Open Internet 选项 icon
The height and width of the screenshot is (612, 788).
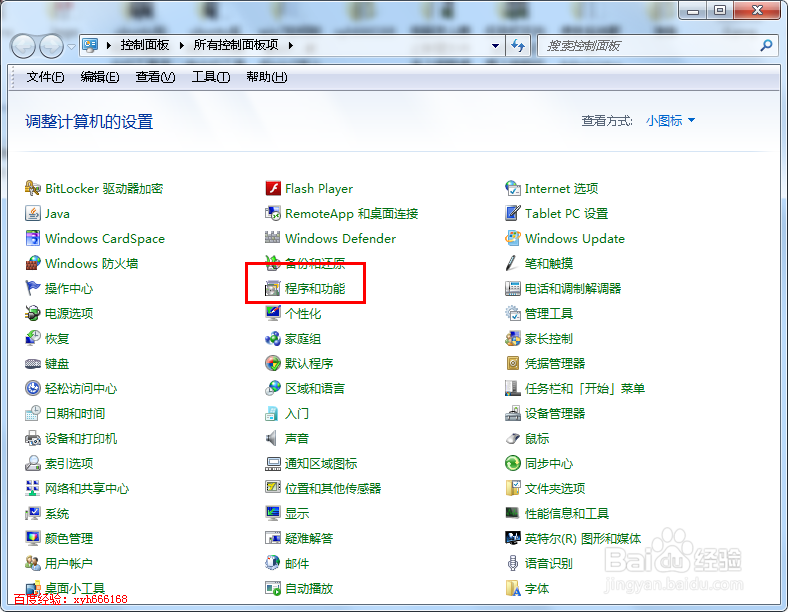tap(513, 188)
